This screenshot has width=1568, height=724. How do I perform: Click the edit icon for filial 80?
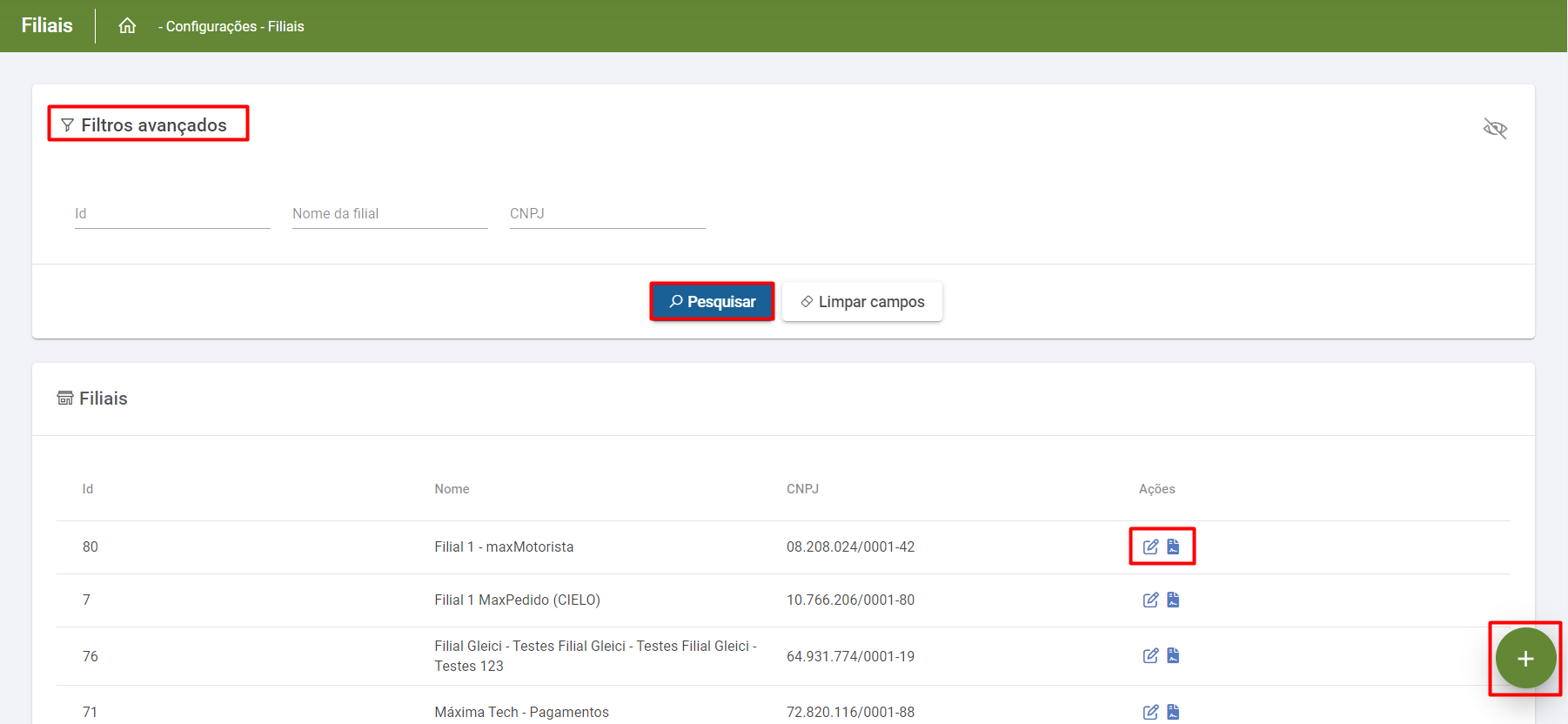pyautogui.click(x=1150, y=546)
